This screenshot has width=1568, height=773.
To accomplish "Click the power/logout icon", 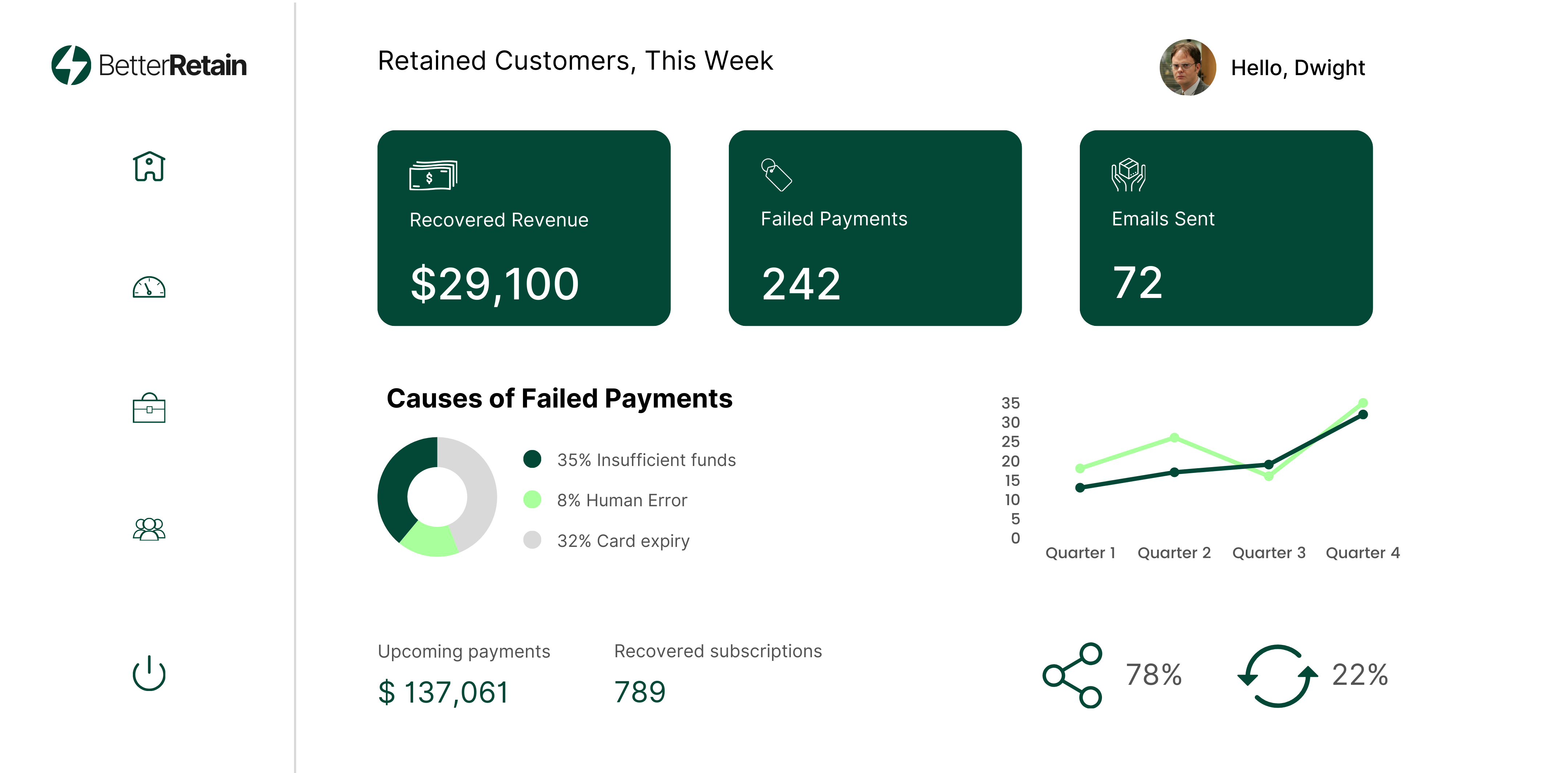I will click(148, 673).
